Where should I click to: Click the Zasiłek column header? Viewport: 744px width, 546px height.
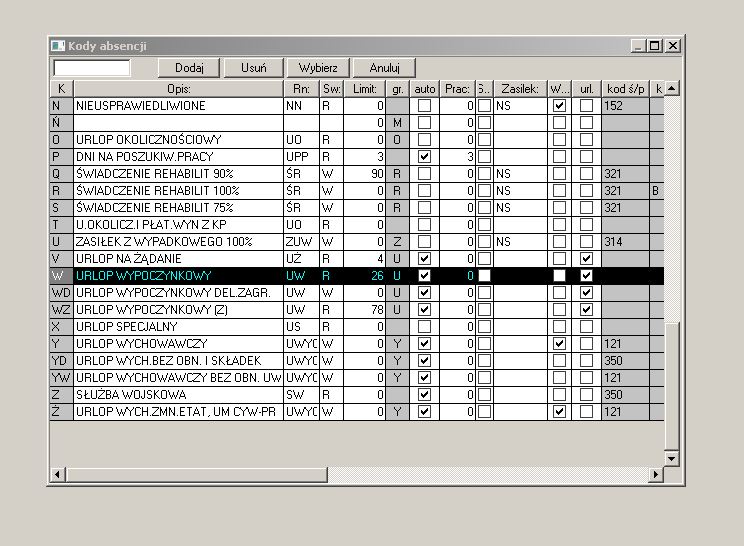pyautogui.click(x=520, y=88)
